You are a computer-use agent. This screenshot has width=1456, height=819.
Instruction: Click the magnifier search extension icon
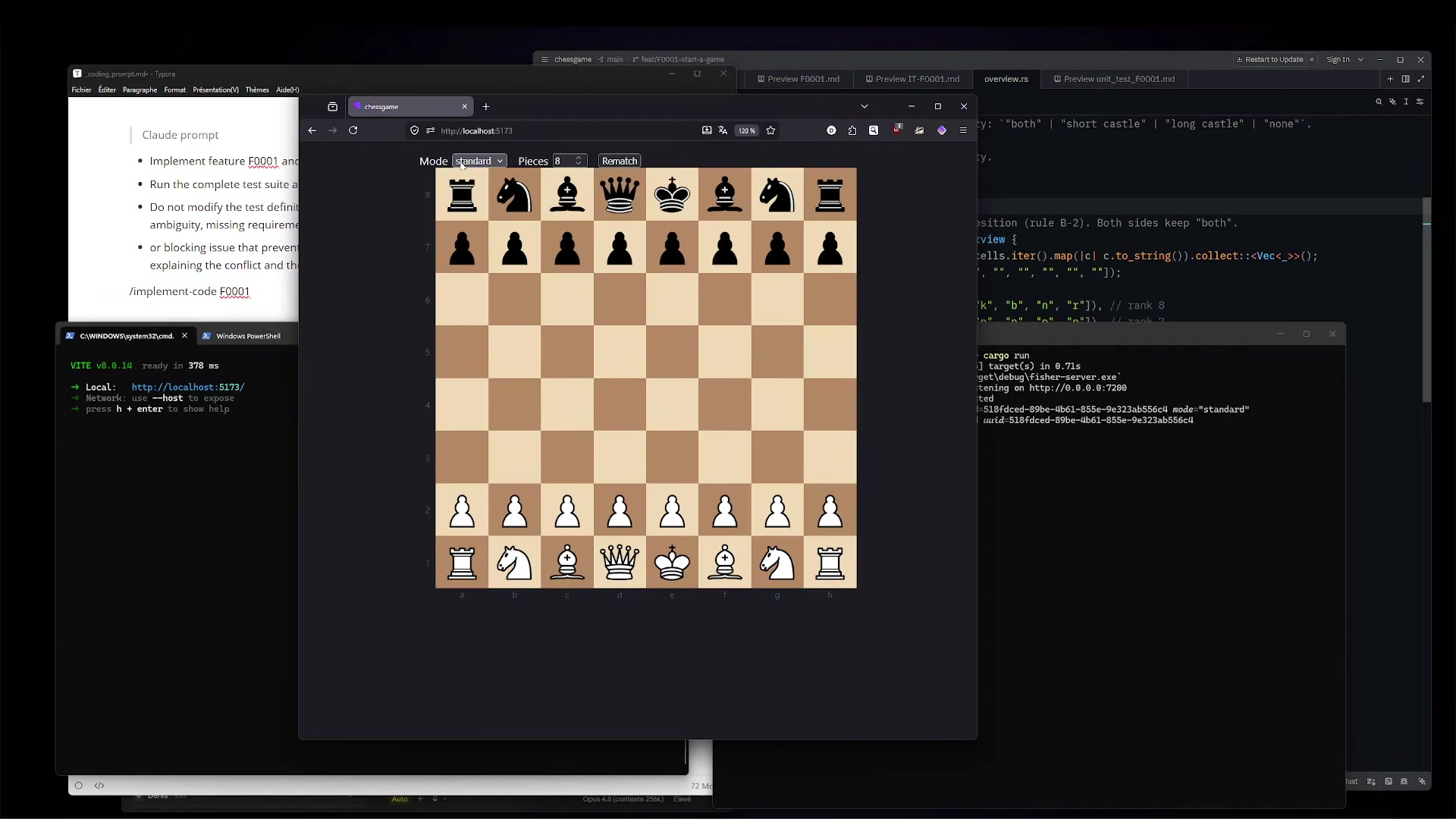click(874, 130)
